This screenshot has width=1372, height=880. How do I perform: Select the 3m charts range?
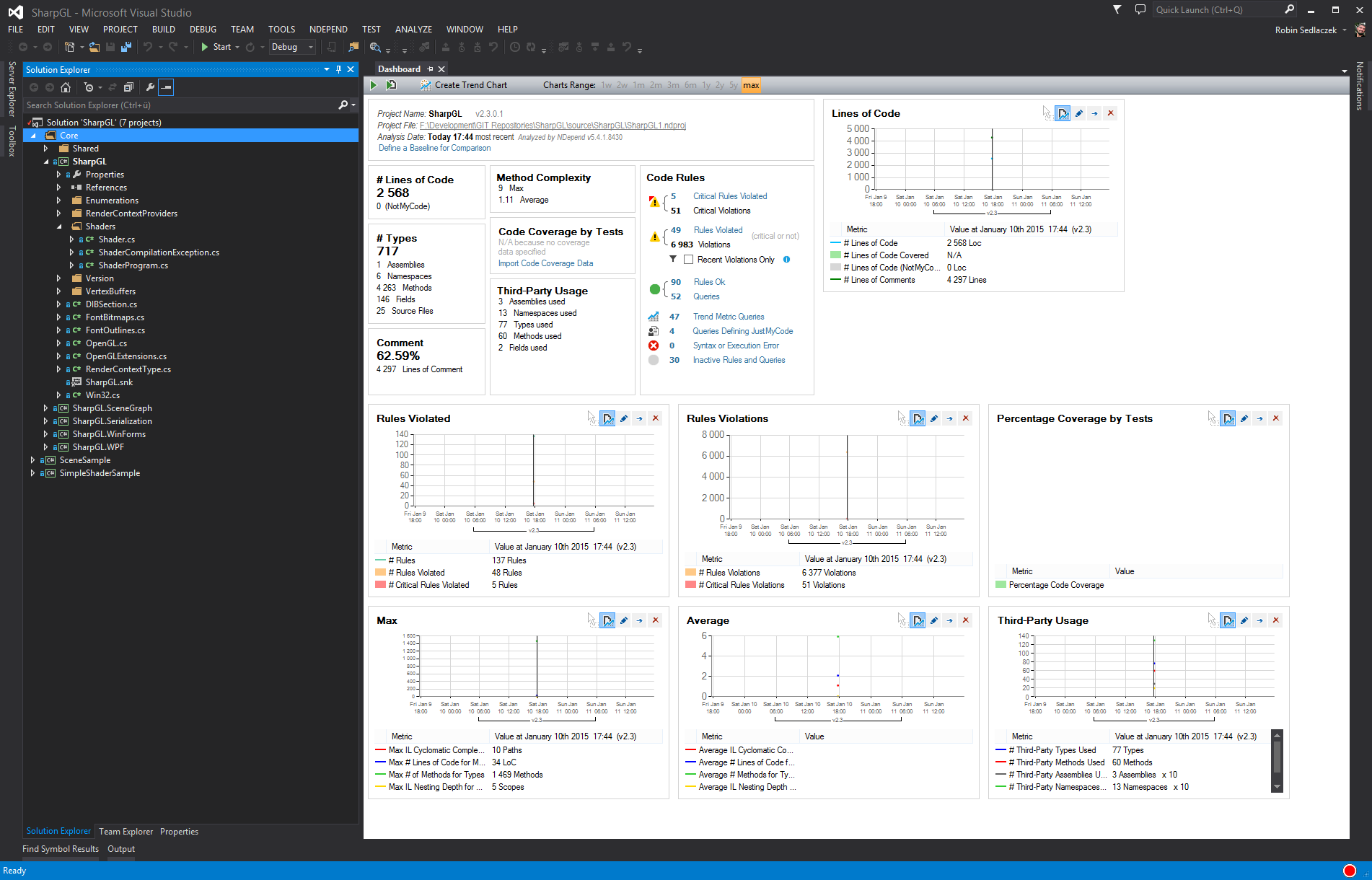(673, 85)
